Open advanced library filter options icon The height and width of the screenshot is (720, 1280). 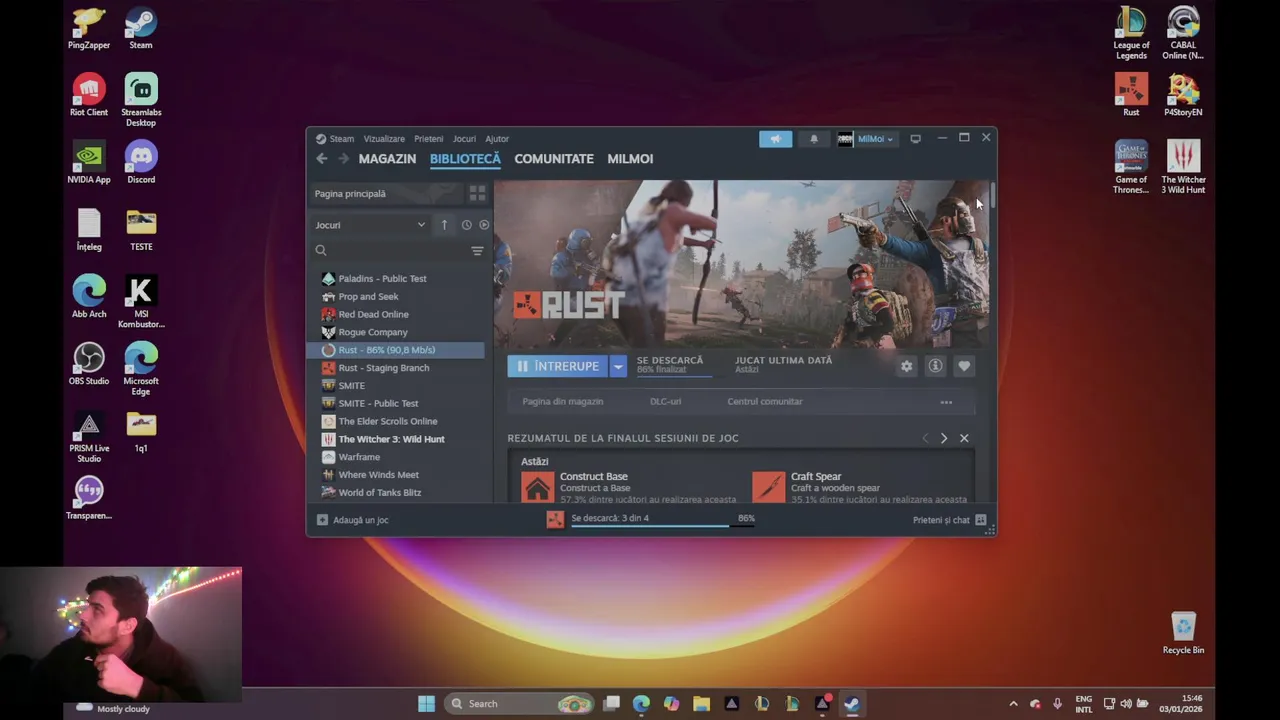[x=477, y=251]
